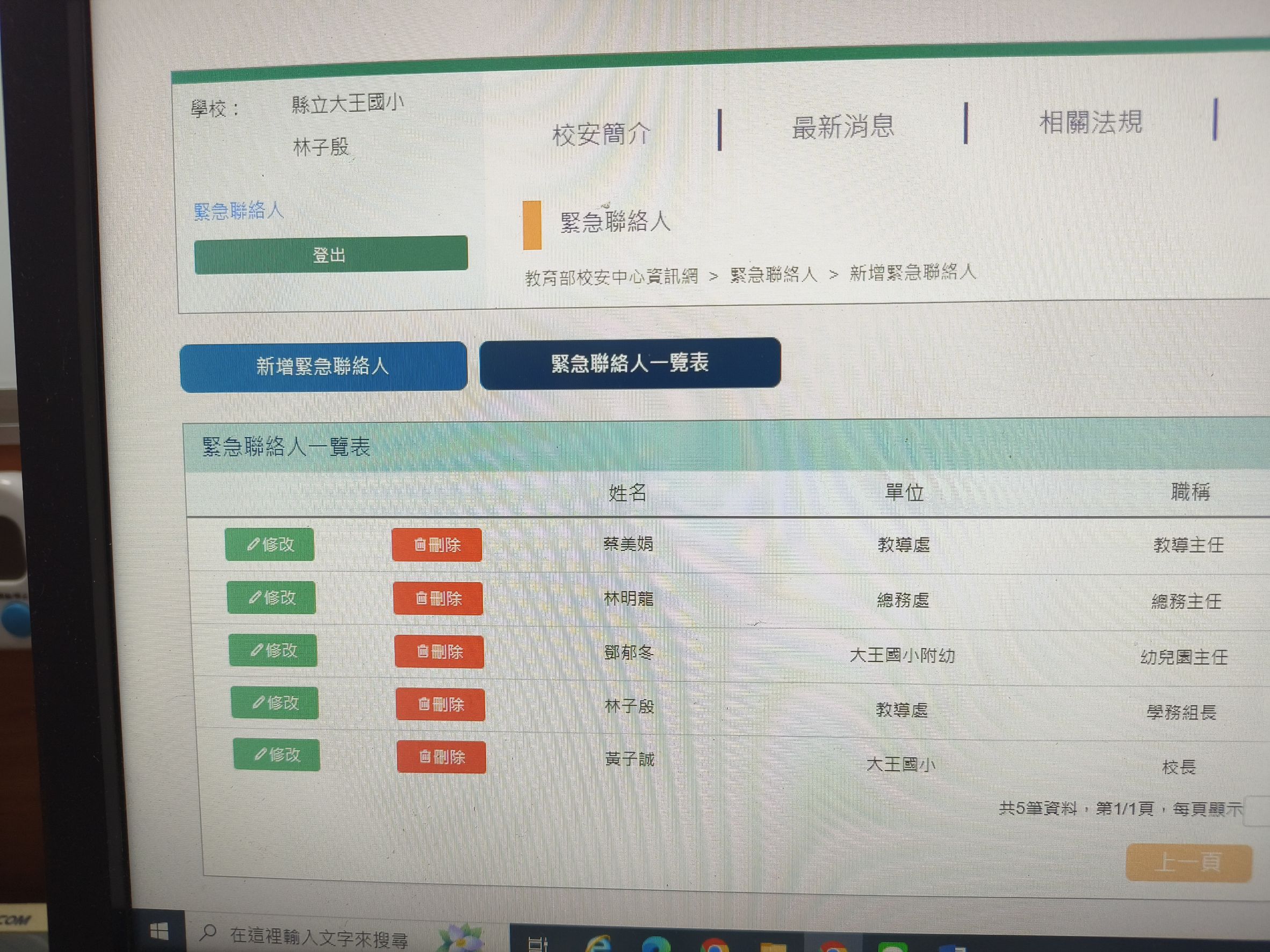This screenshot has height=952, width=1270.
Task: Edit the 林子殷 contact entry
Action: pos(275,702)
